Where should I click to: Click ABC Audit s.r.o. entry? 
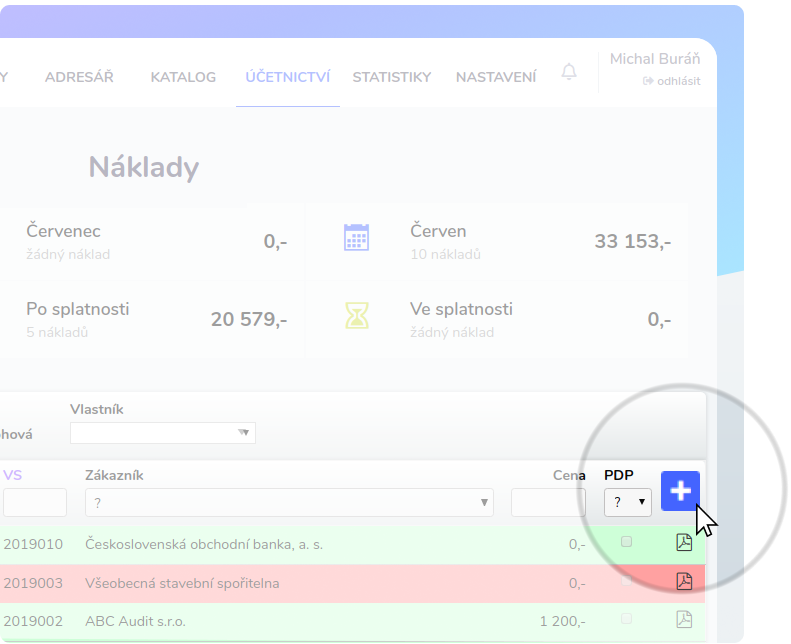(x=135, y=621)
